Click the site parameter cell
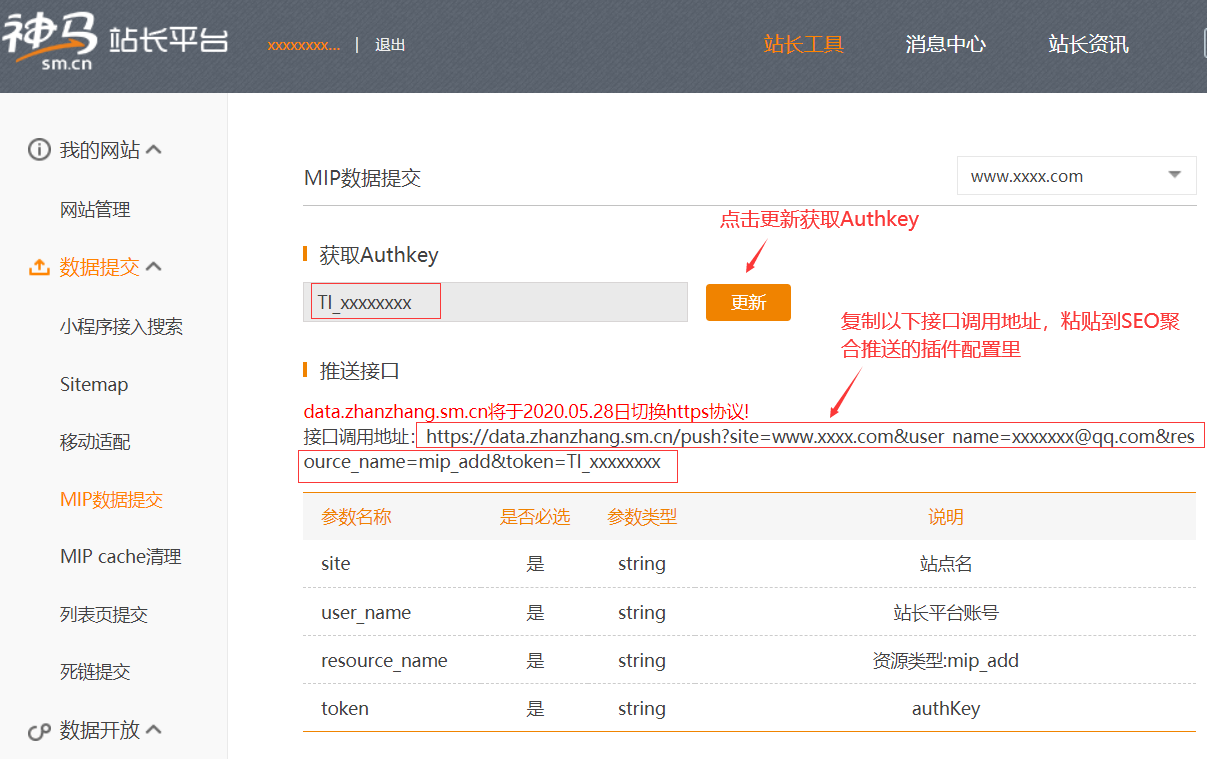Screen dimensions: 1207x759 (336, 564)
